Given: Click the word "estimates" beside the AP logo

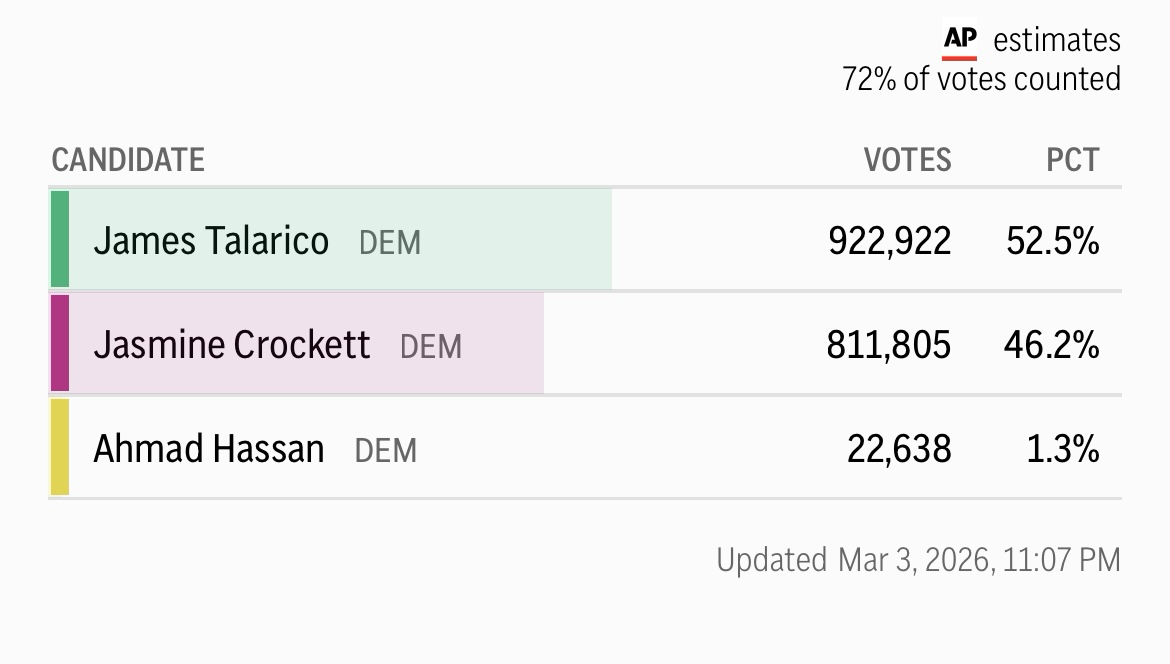Looking at the screenshot, I should [x=1057, y=40].
